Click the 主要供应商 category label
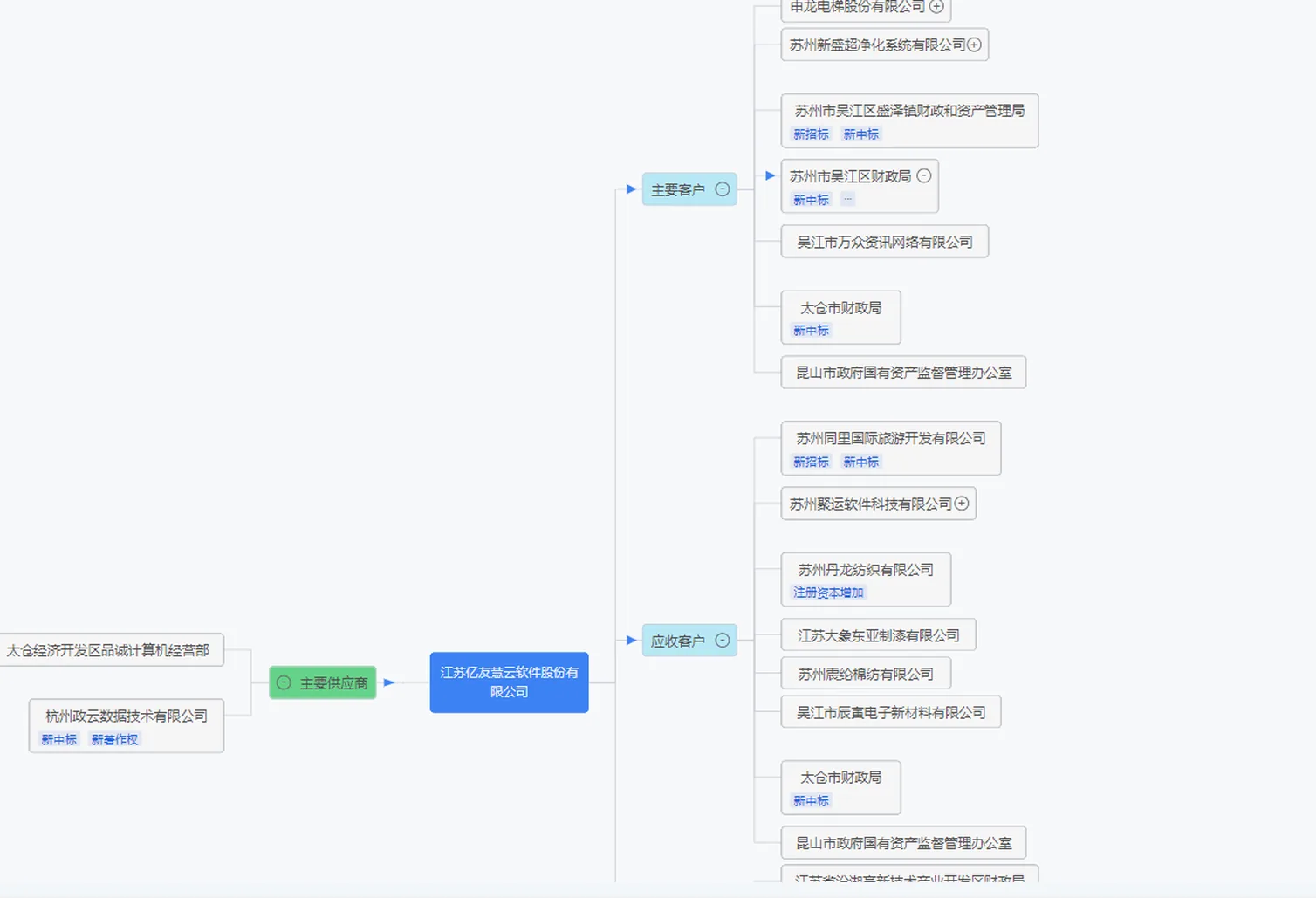This screenshot has height=898, width=1316. pyautogui.click(x=333, y=683)
